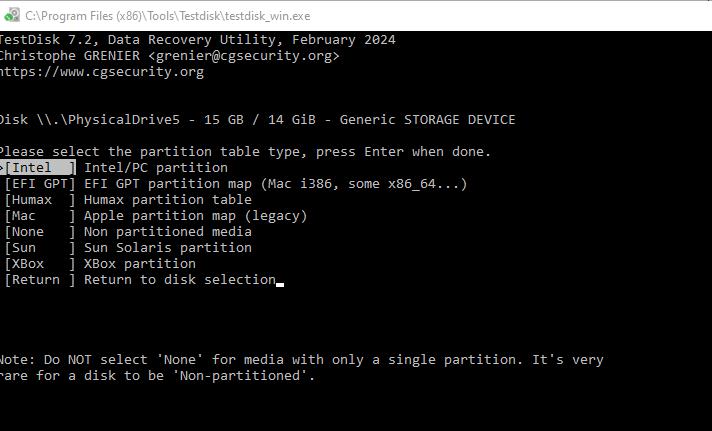Click the console window icon in title bar

(11, 15)
